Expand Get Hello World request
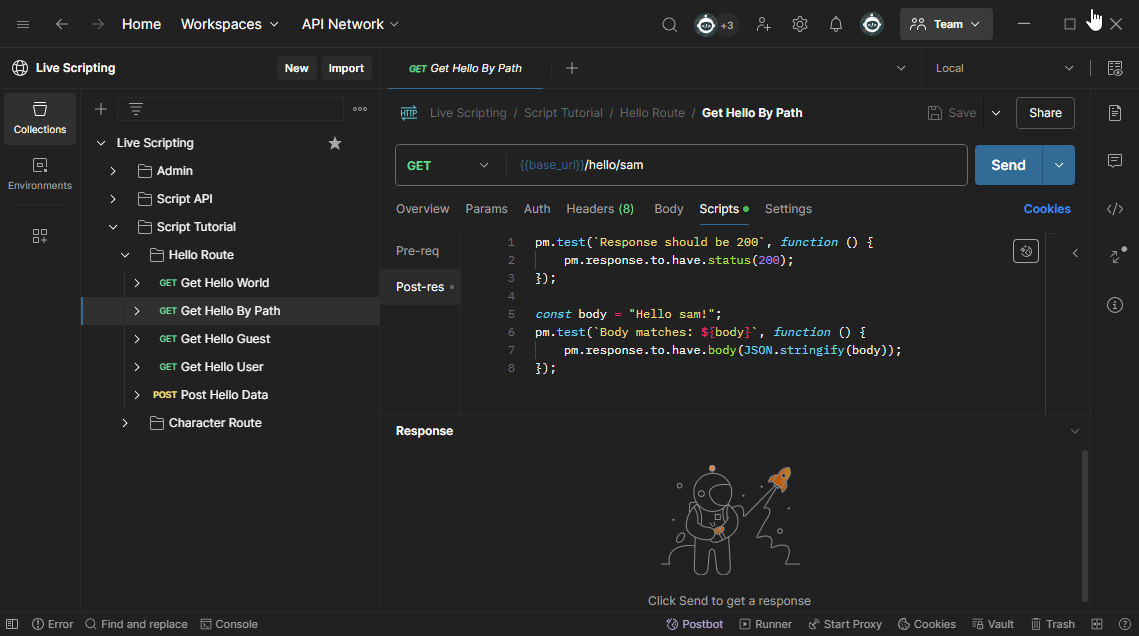 (x=137, y=283)
